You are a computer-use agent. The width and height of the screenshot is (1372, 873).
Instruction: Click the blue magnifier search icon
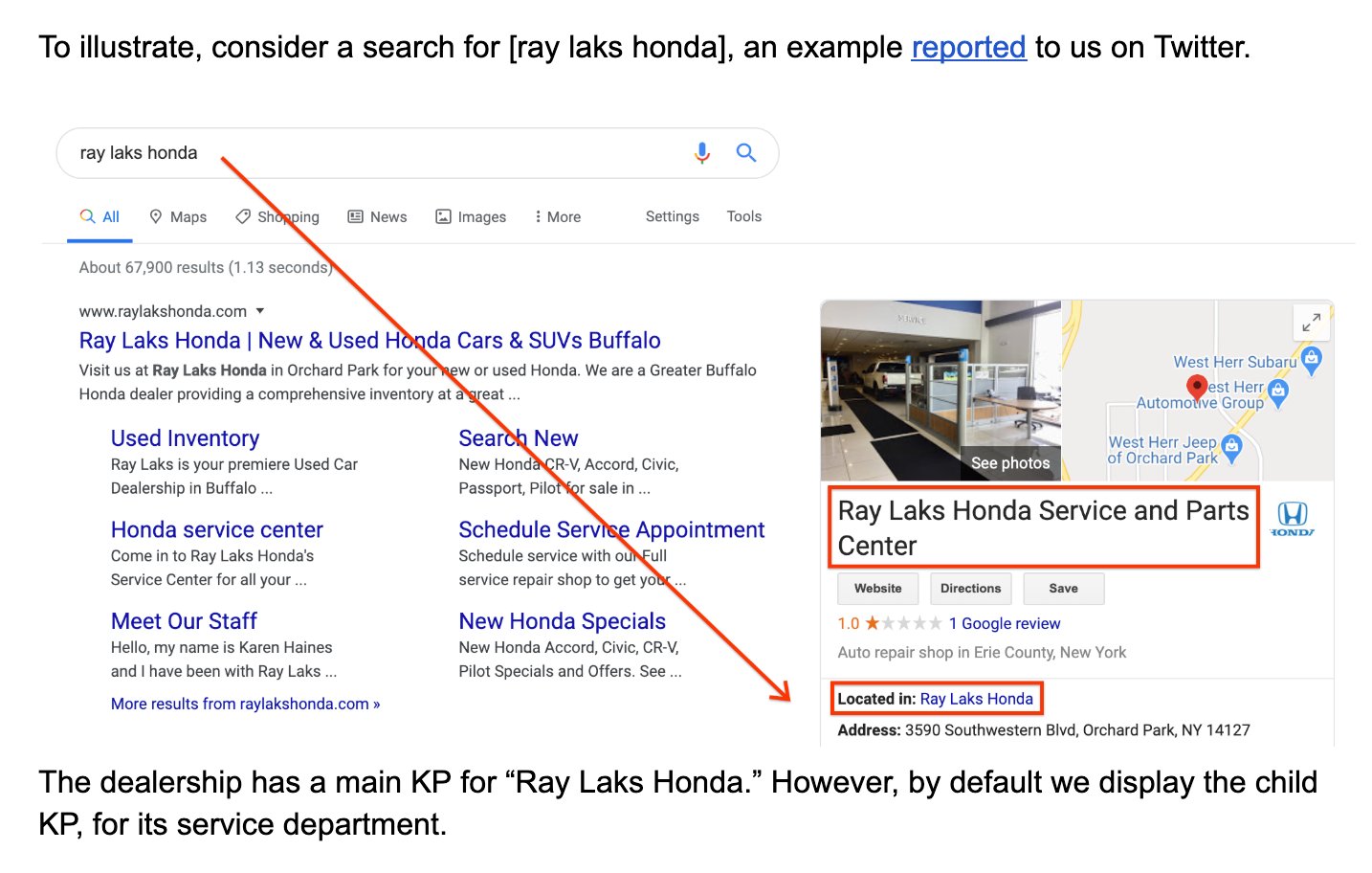(x=746, y=152)
